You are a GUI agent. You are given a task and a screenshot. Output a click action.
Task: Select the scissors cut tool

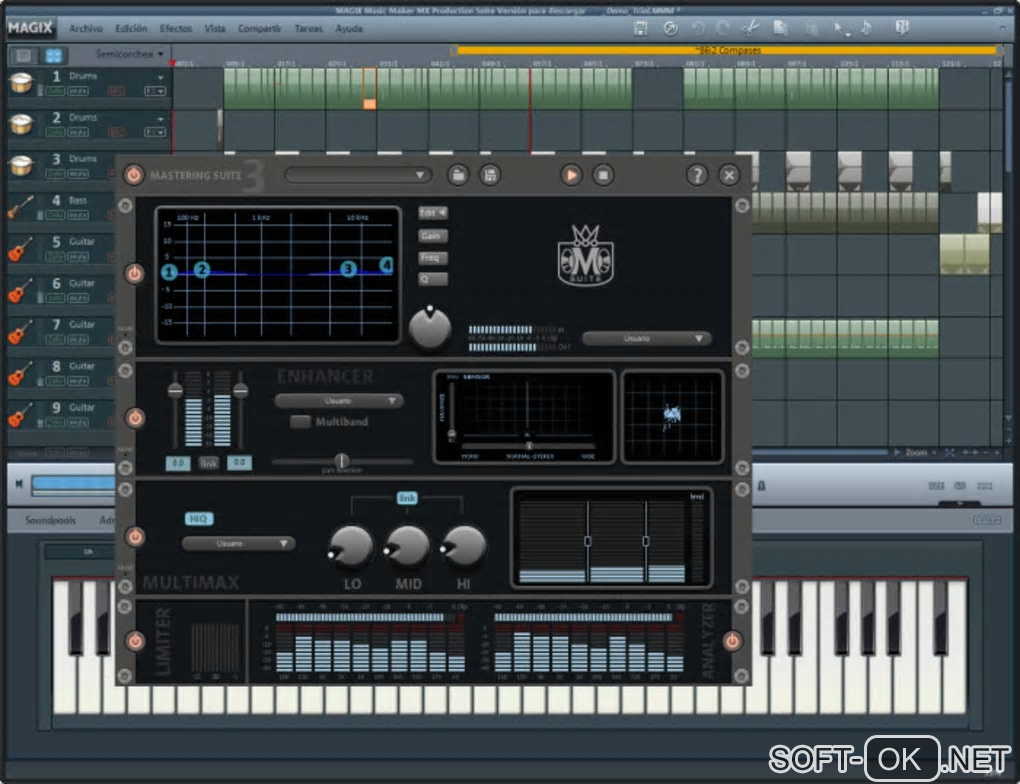[x=751, y=28]
